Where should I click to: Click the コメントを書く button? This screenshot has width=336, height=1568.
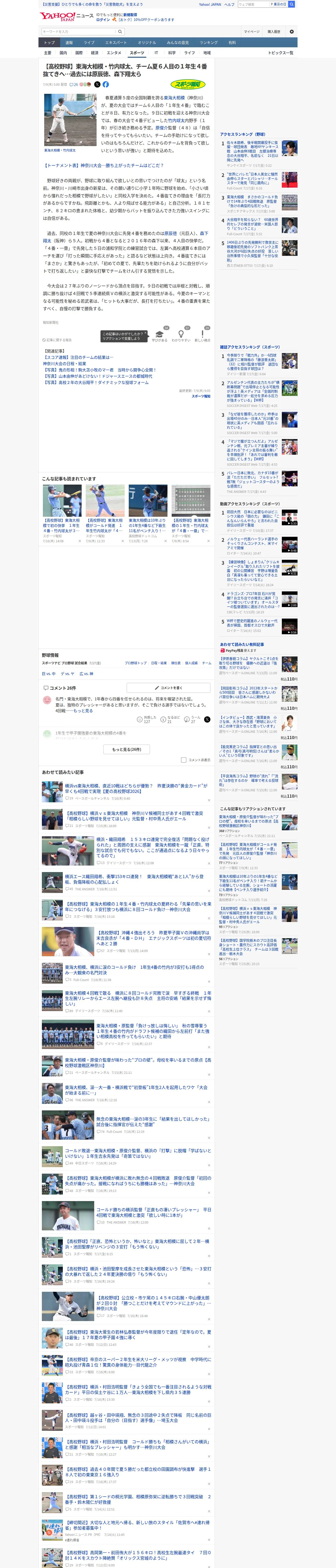pyautogui.click(x=168, y=688)
